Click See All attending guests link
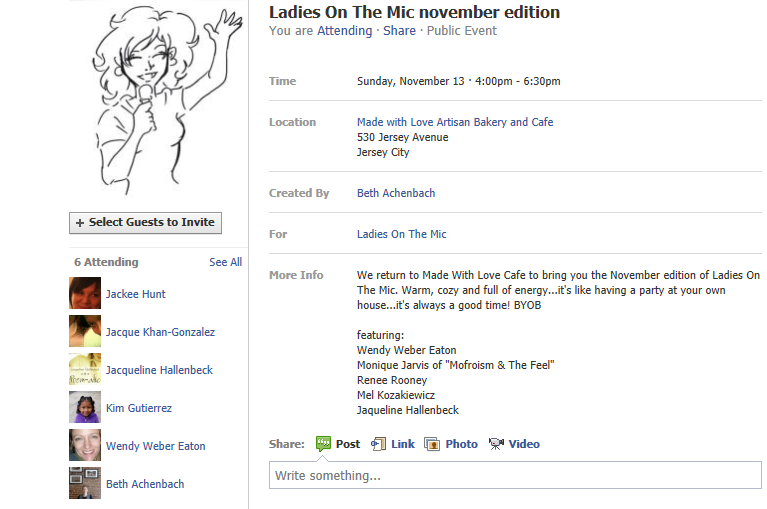The width and height of the screenshot is (767, 509). click(x=225, y=262)
